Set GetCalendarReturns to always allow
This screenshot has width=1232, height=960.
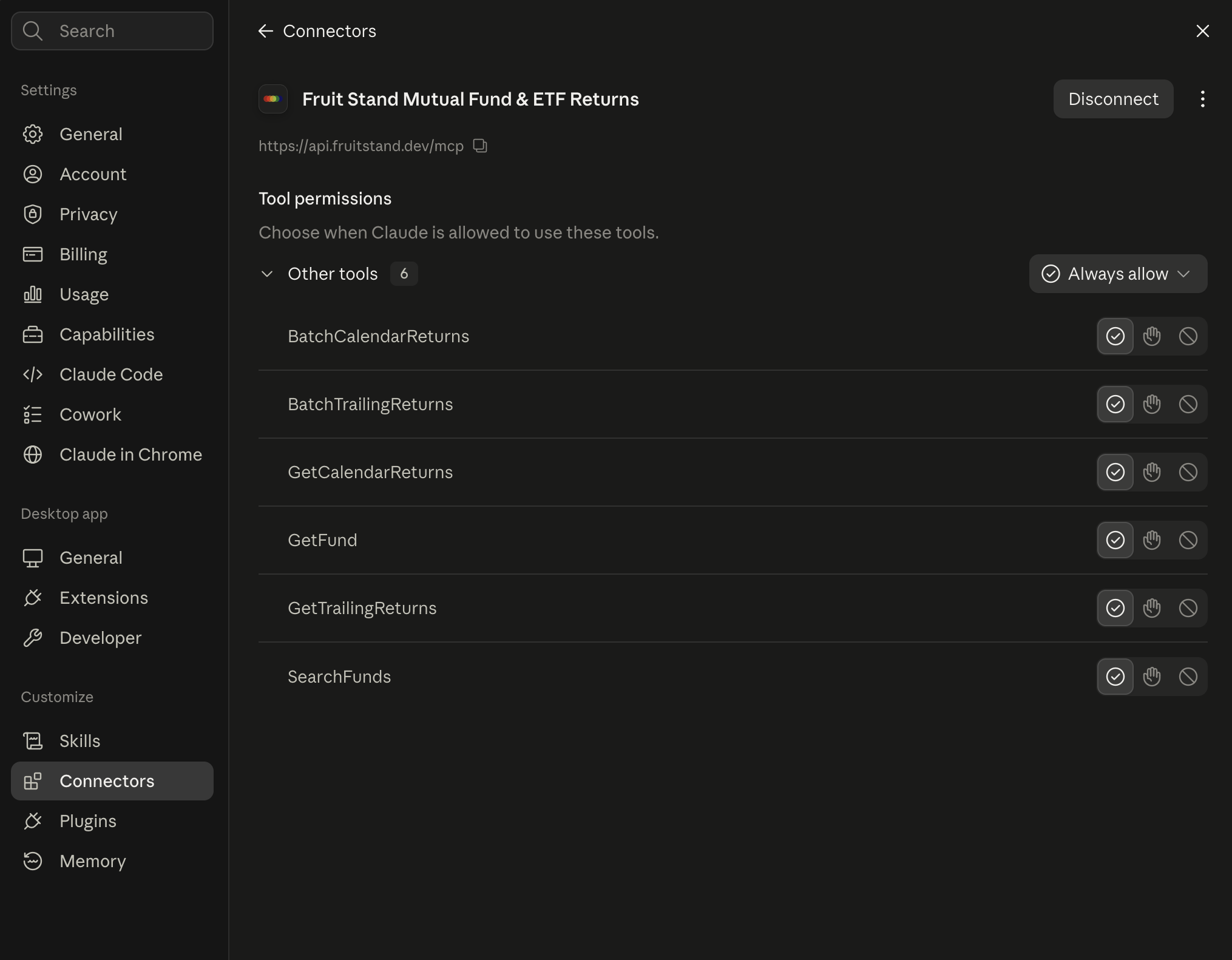(1115, 472)
